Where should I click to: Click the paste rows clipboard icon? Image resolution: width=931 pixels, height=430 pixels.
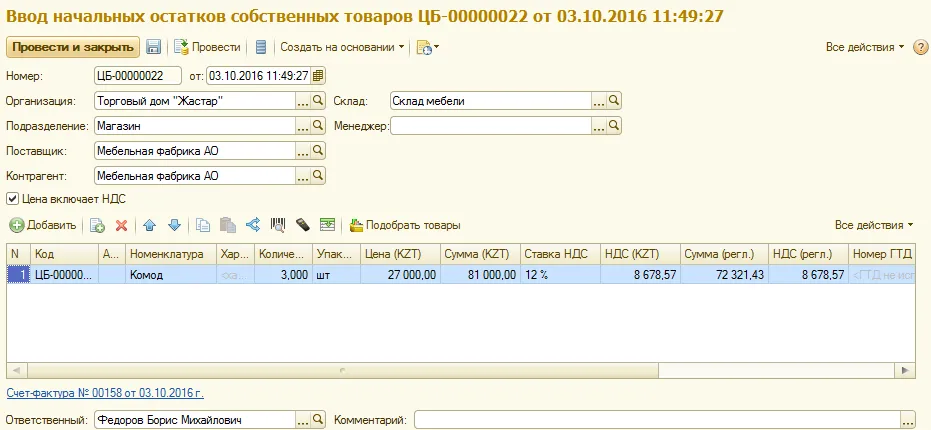pos(228,225)
